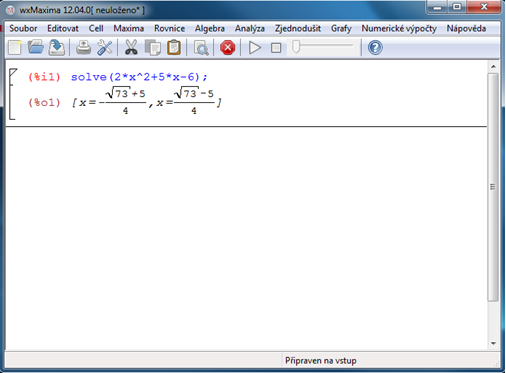Click scrollbar up arrow
This screenshot has height=373, width=506.
click(x=493, y=67)
